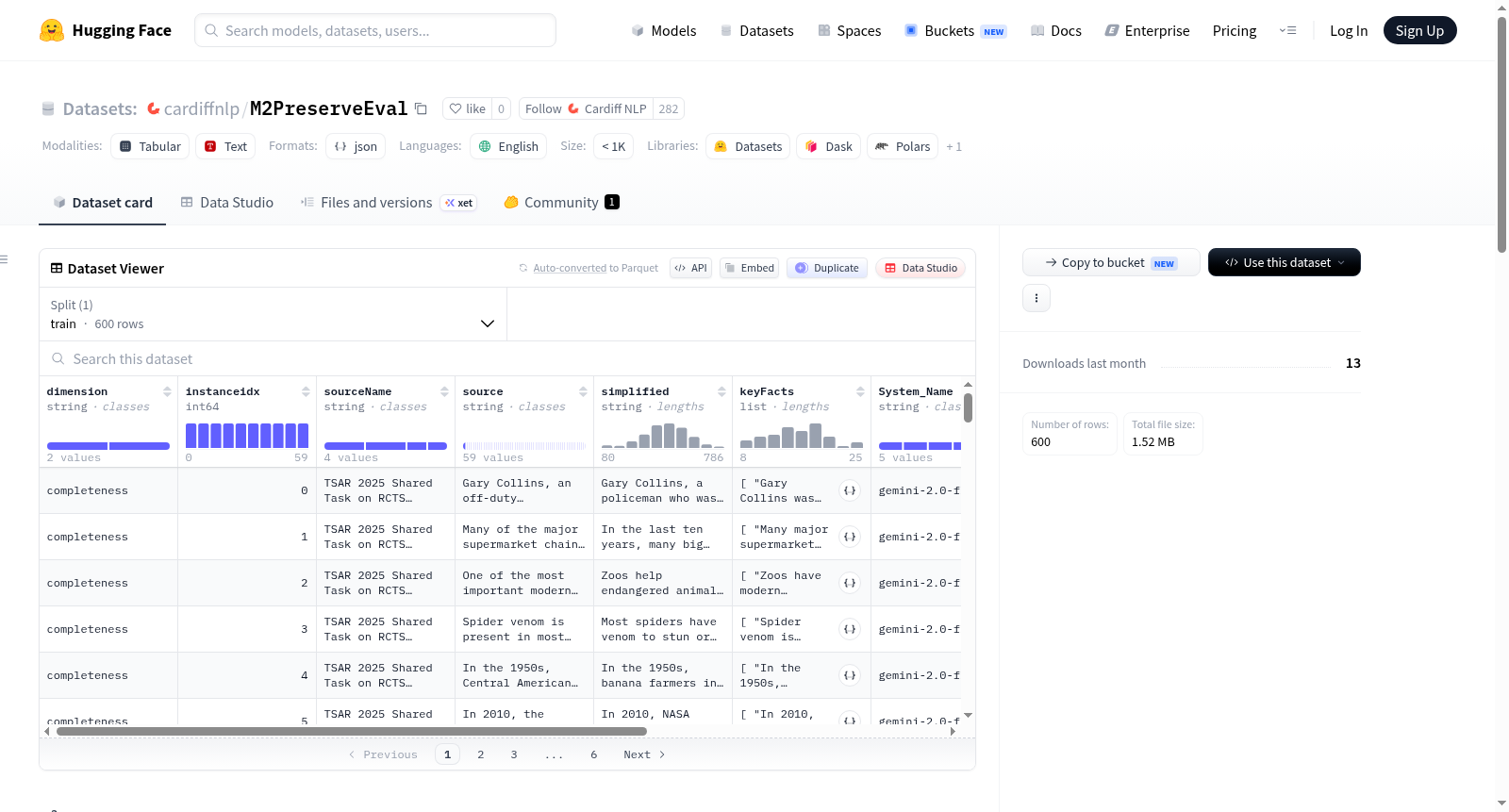
Task: Click the simplified lengths histogram
Action: 663,435
